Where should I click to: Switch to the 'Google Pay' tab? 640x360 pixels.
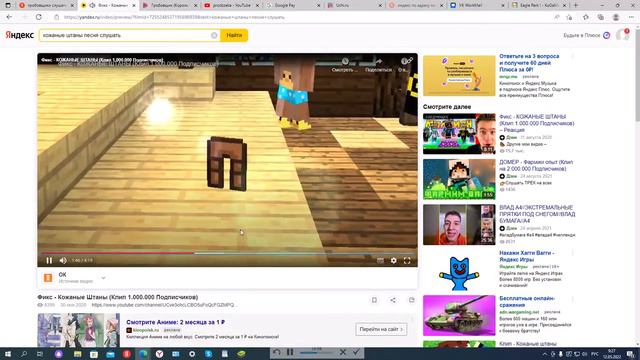(x=292, y=5)
